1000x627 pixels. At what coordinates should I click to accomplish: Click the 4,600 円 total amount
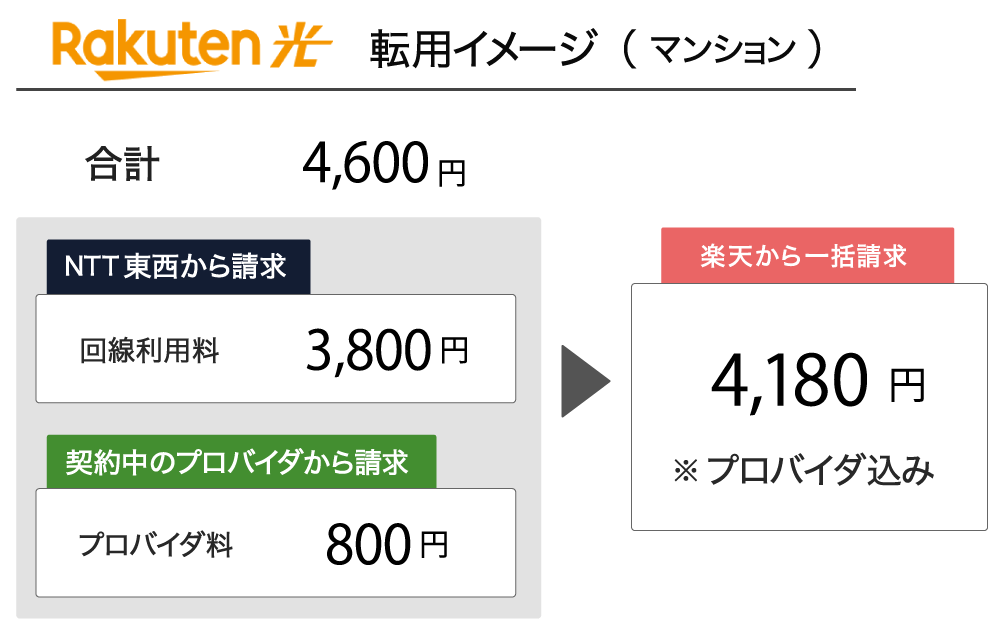[383, 165]
